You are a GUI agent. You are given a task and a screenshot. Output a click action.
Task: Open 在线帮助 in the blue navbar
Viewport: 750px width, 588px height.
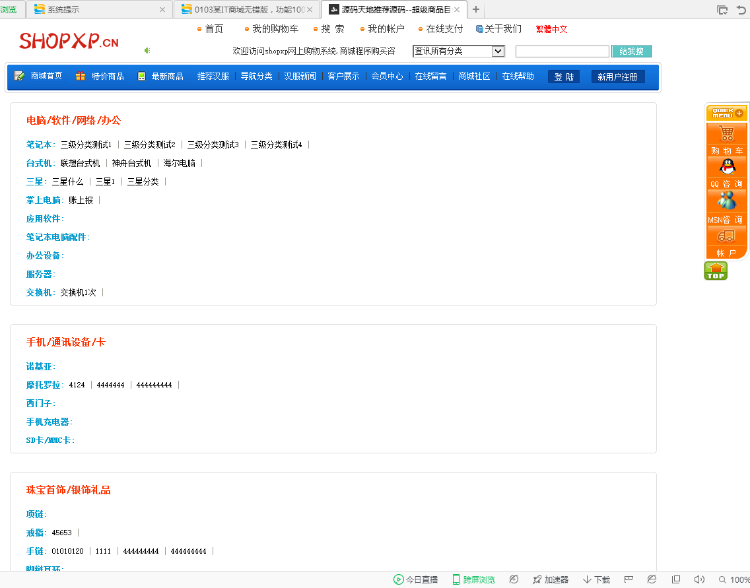[x=518, y=76]
